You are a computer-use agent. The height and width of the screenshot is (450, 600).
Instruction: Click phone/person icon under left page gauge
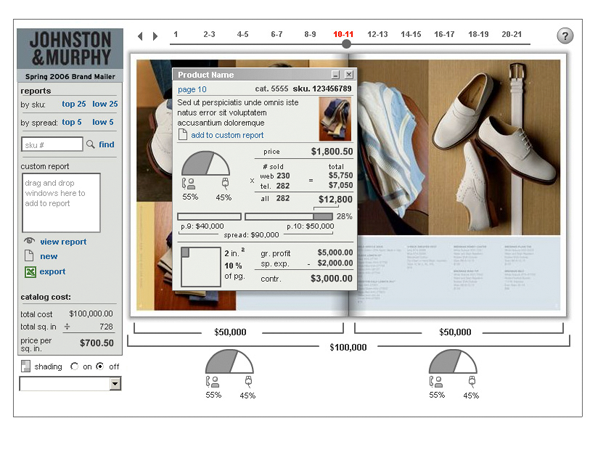click(212, 382)
